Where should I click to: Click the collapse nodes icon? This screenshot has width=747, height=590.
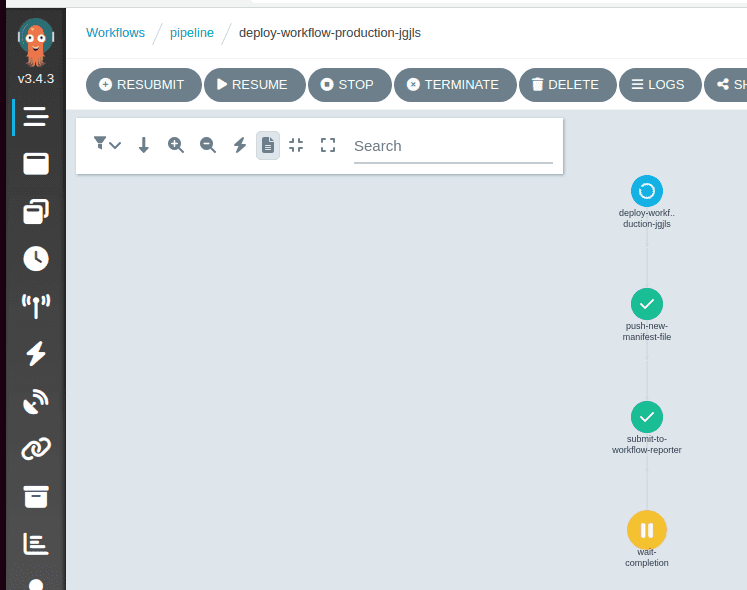[296, 145]
